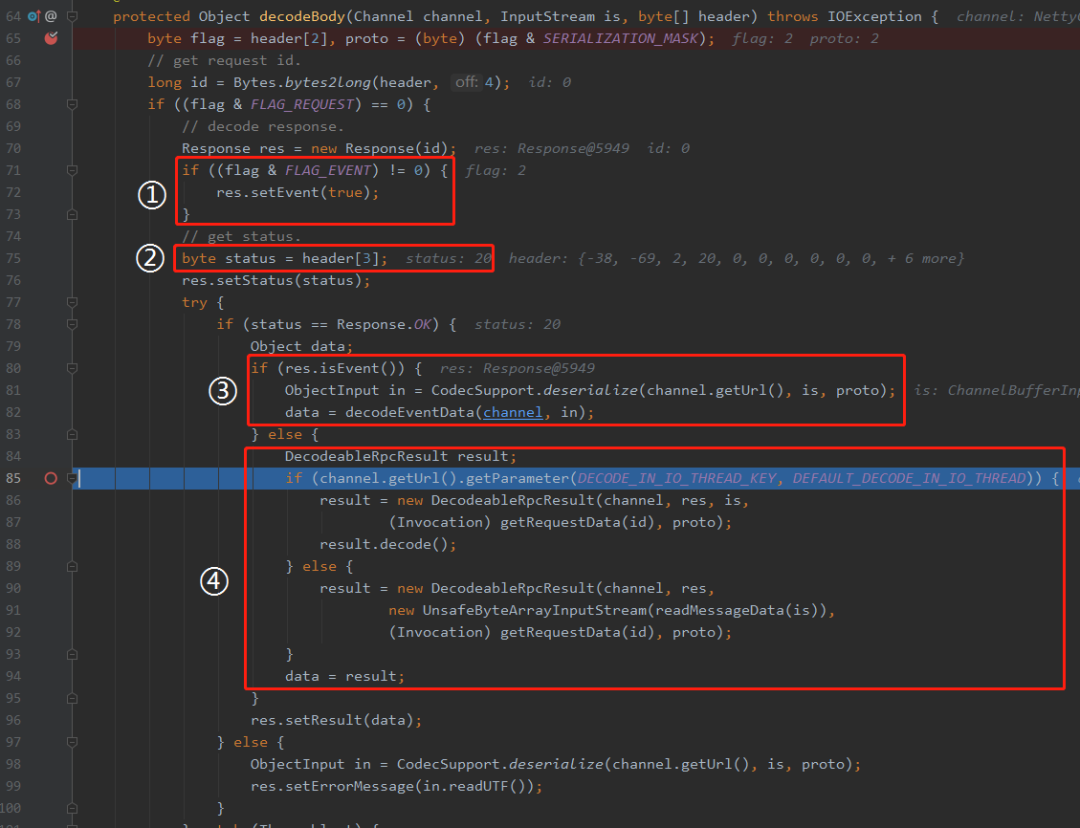The width and height of the screenshot is (1080, 828).
Task: Collapse the try block fold marker at line 77
Action: (72, 302)
